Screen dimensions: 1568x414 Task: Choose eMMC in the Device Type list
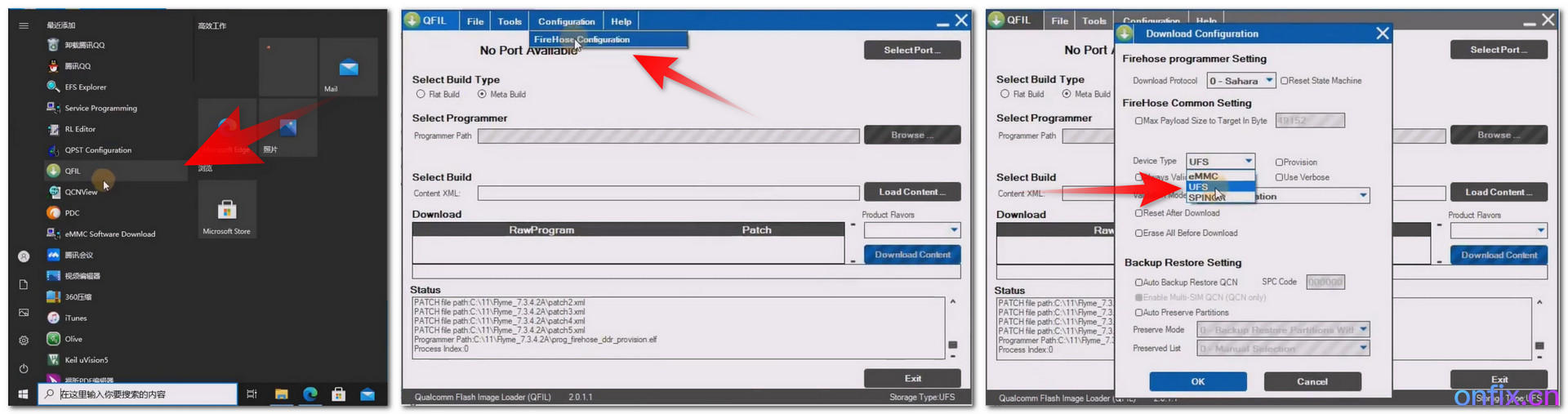coord(1203,176)
